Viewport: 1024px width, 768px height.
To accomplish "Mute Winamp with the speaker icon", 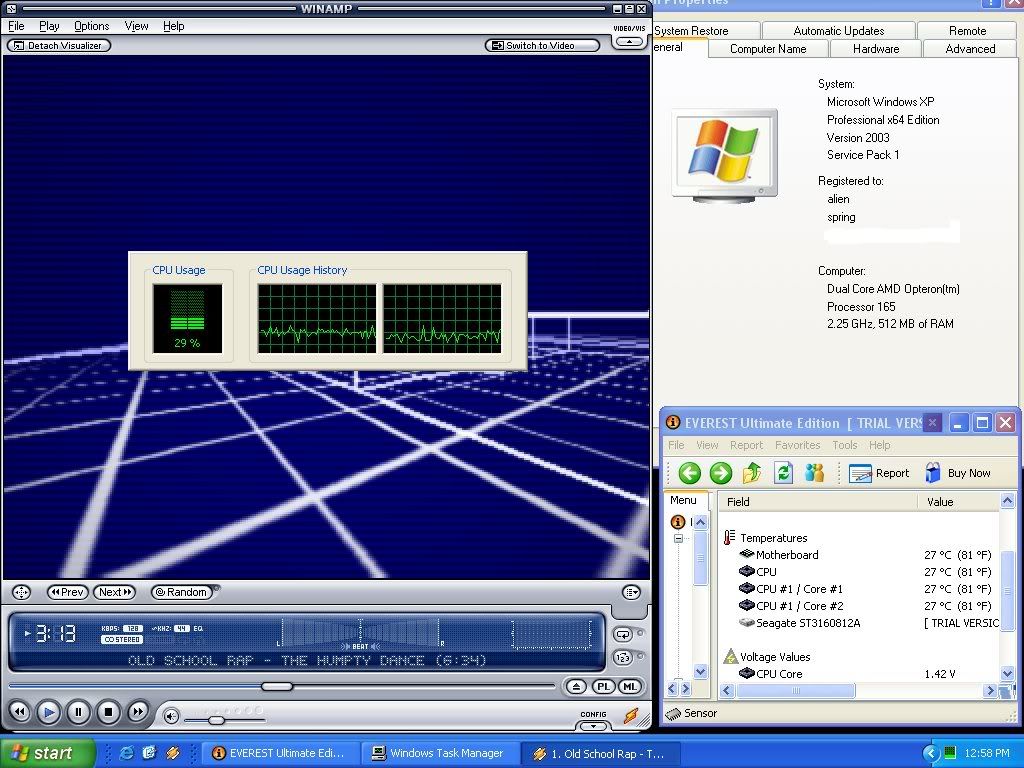I will point(171,716).
